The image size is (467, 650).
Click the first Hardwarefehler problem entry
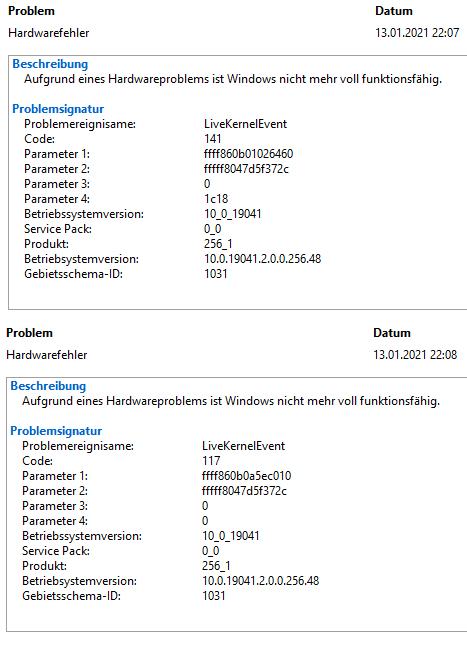click(x=48, y=33)
